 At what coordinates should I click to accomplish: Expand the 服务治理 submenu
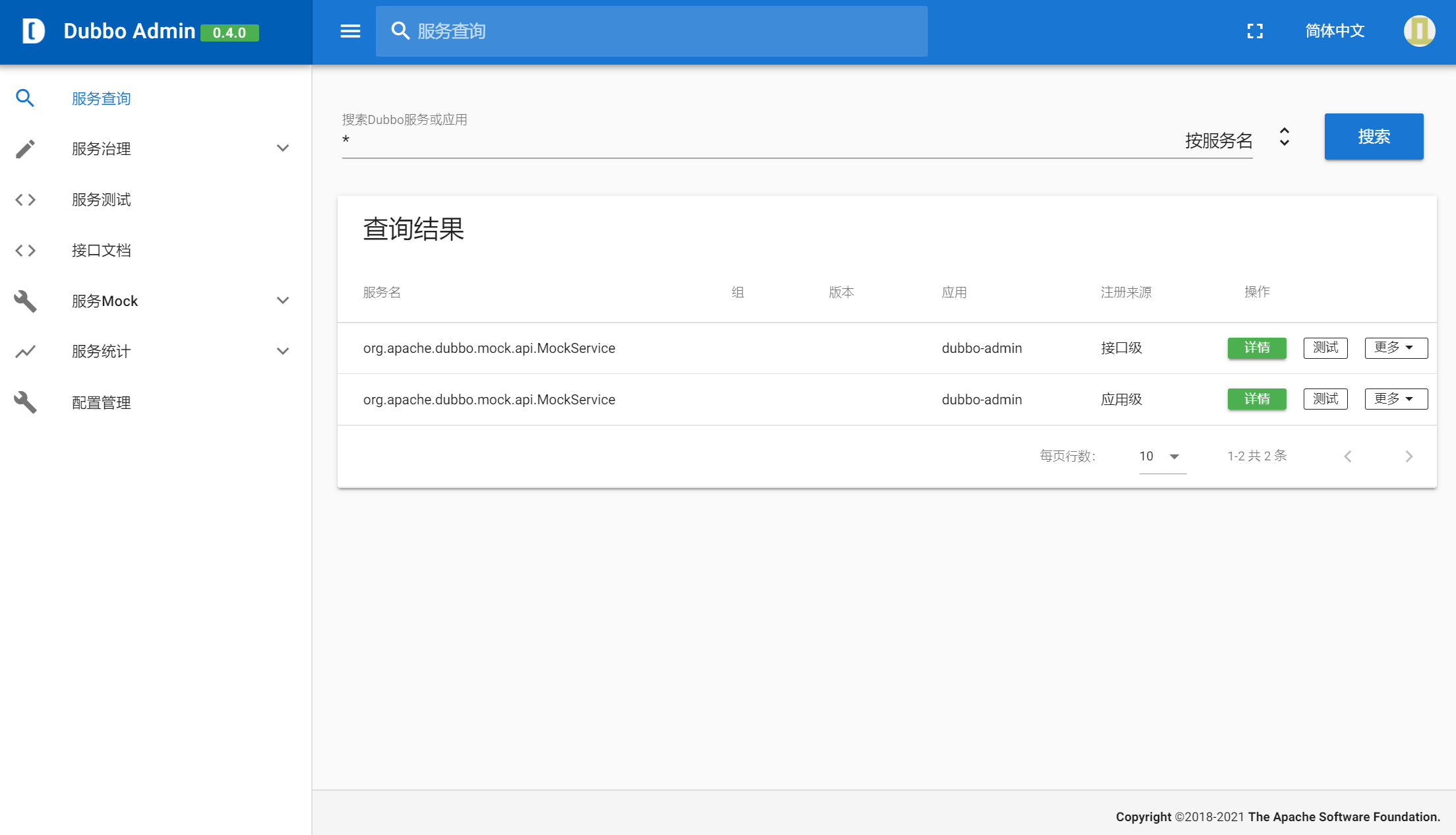click(283, 148)
